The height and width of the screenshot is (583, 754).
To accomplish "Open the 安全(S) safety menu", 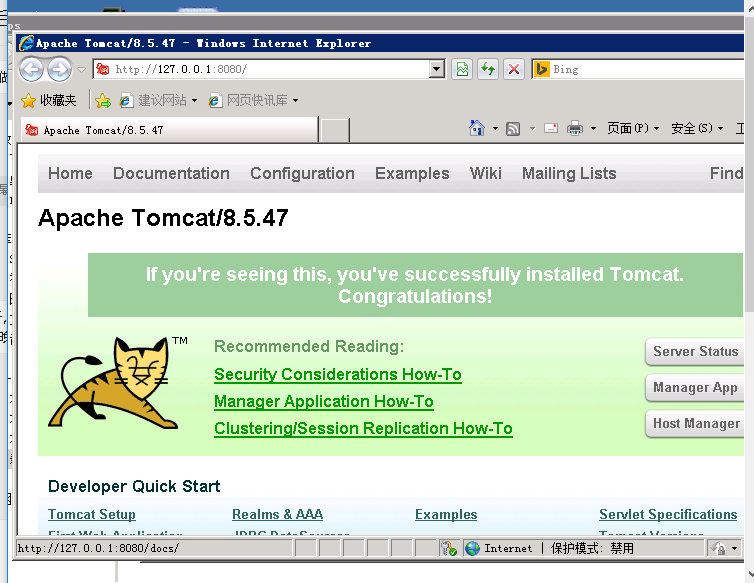I will click(697, 128).
